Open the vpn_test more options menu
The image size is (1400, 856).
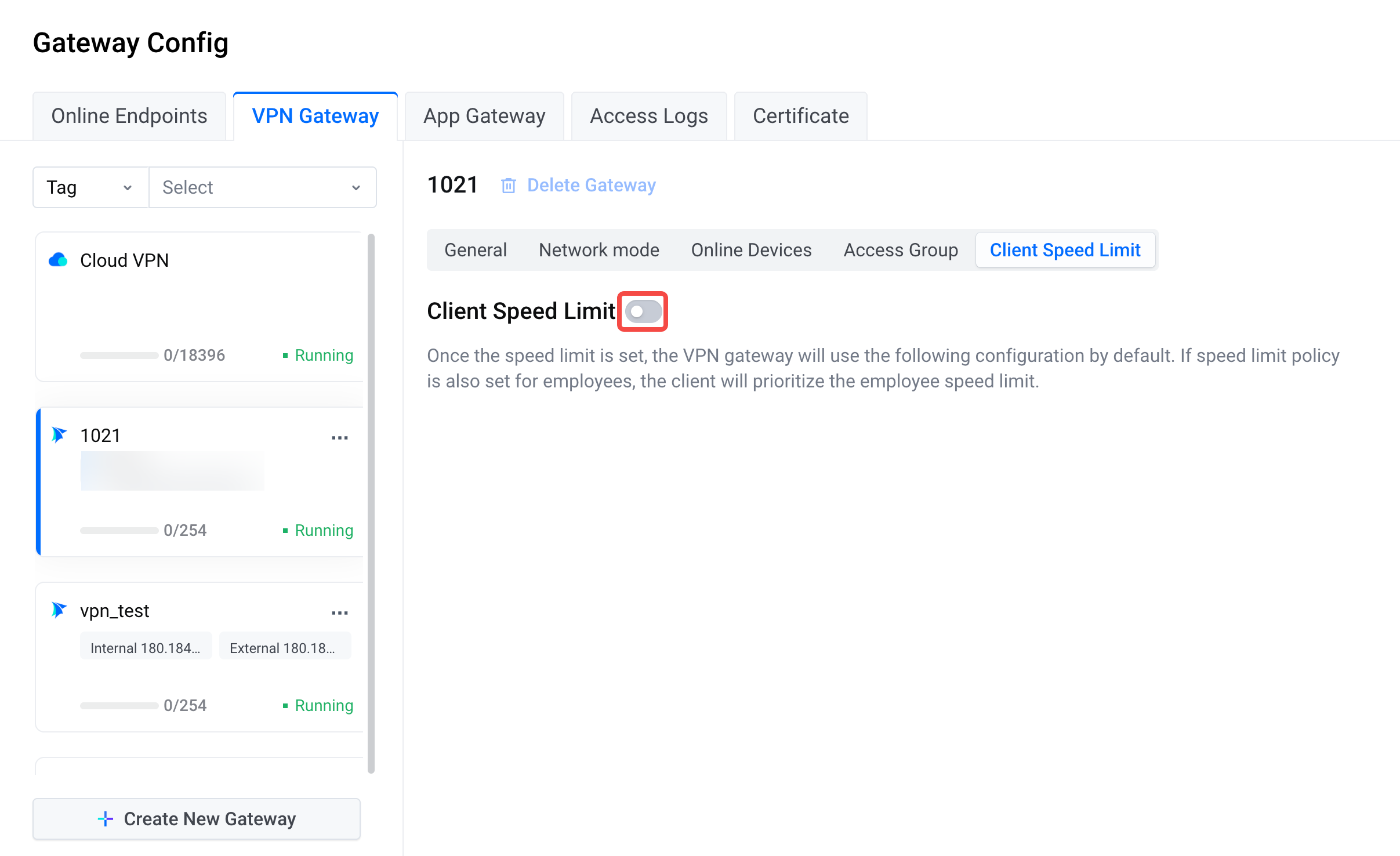coord(340,613)
